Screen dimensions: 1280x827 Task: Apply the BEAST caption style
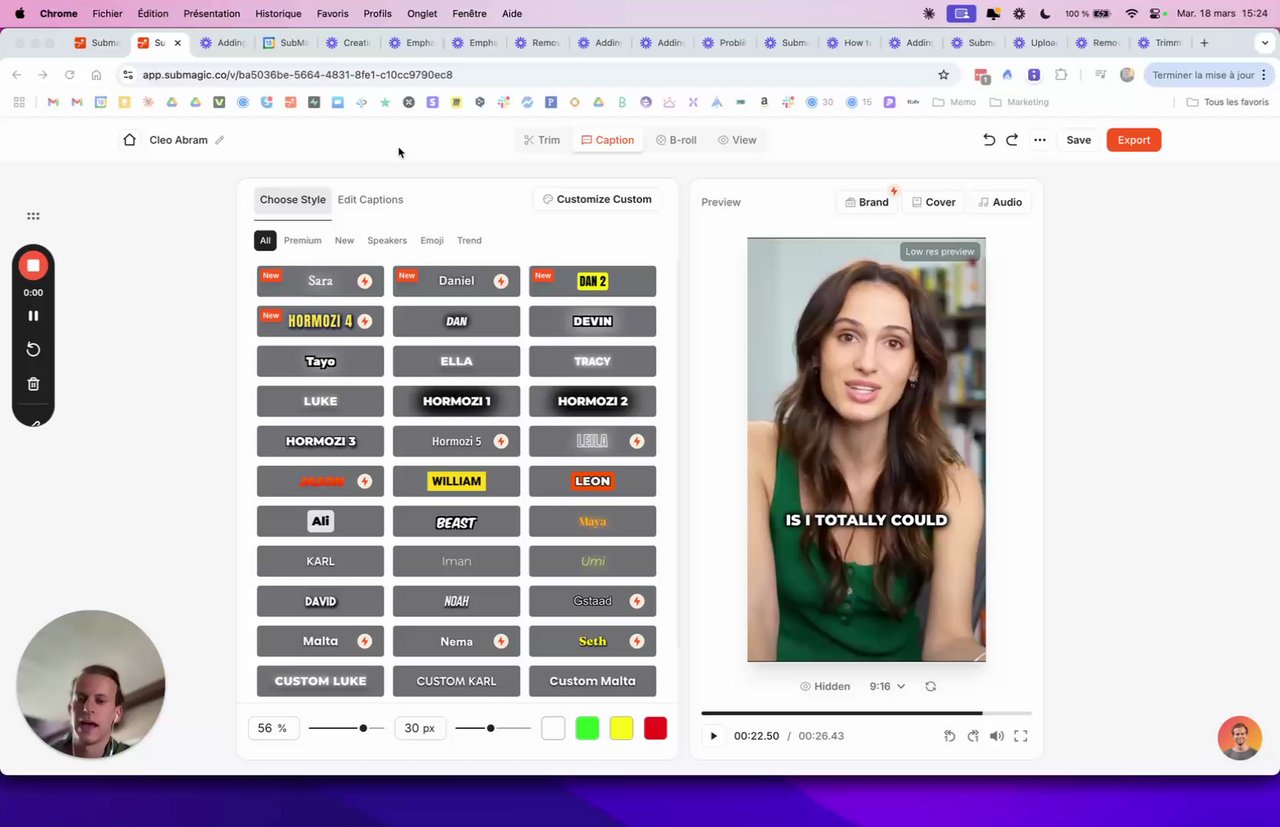pos(456,521)
